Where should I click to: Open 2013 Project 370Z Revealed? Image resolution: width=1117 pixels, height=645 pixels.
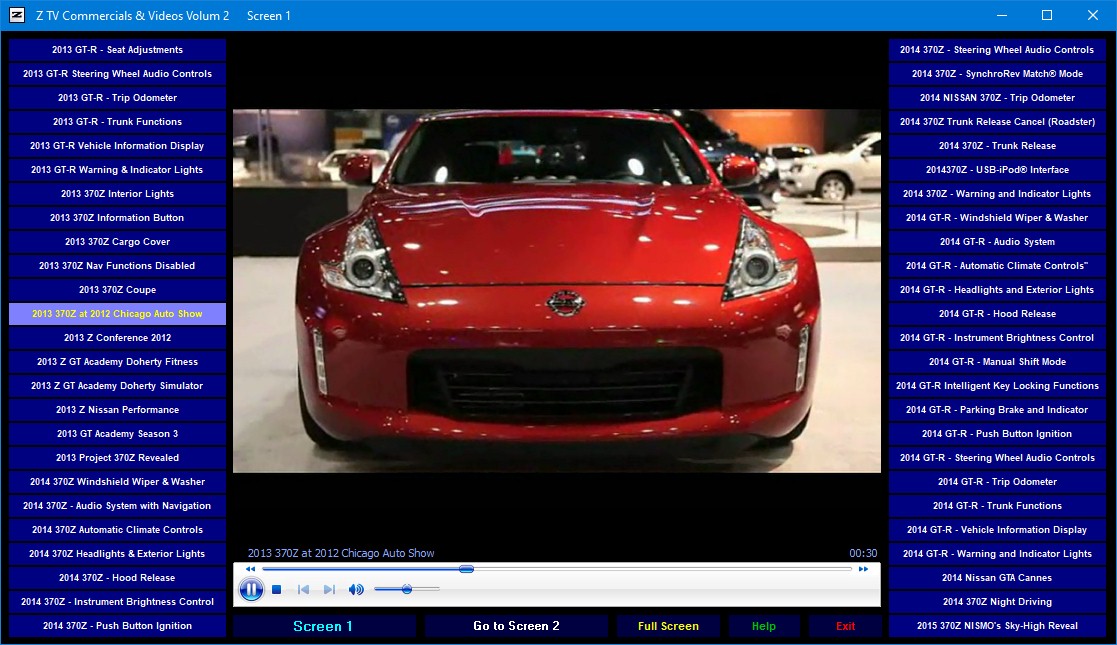(118, 458)
